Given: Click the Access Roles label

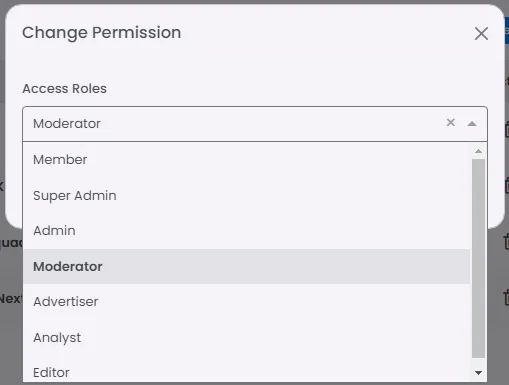Looking at the screenshot, I should tap(64, 89).
